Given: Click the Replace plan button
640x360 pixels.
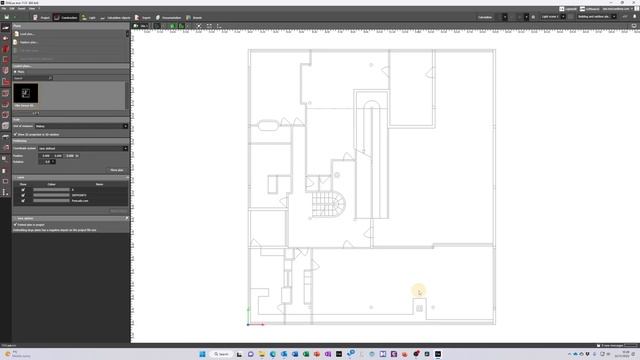Looking at the screenshot, I should point(29,42).
